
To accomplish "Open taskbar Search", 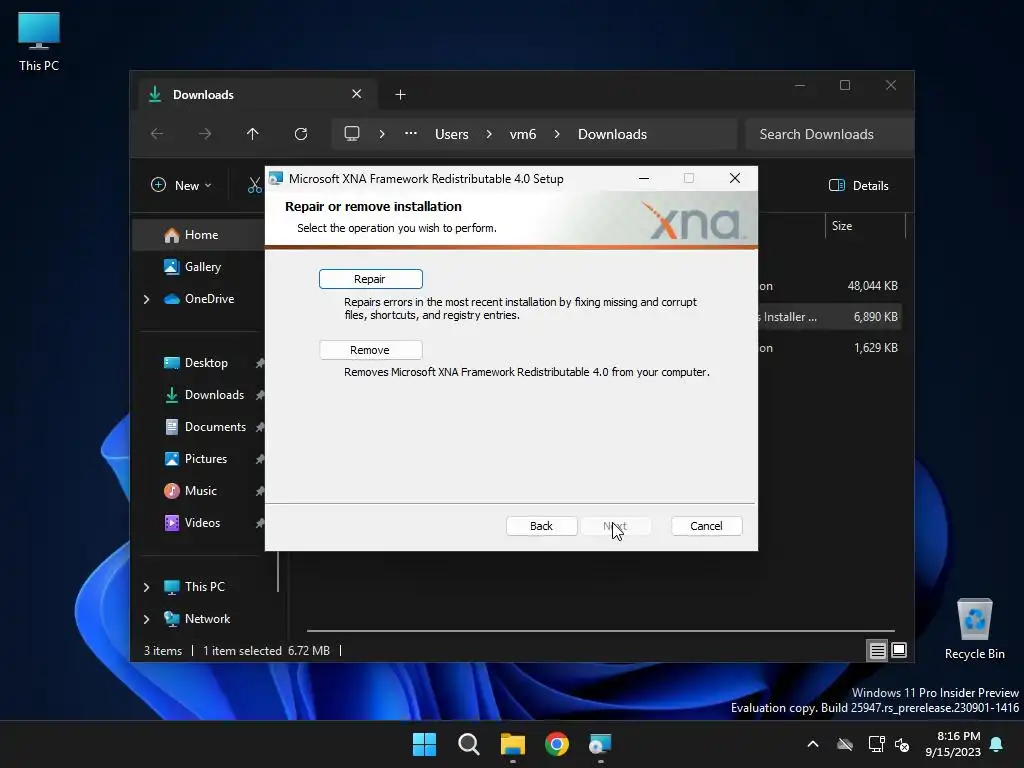I will coord(468,744).
